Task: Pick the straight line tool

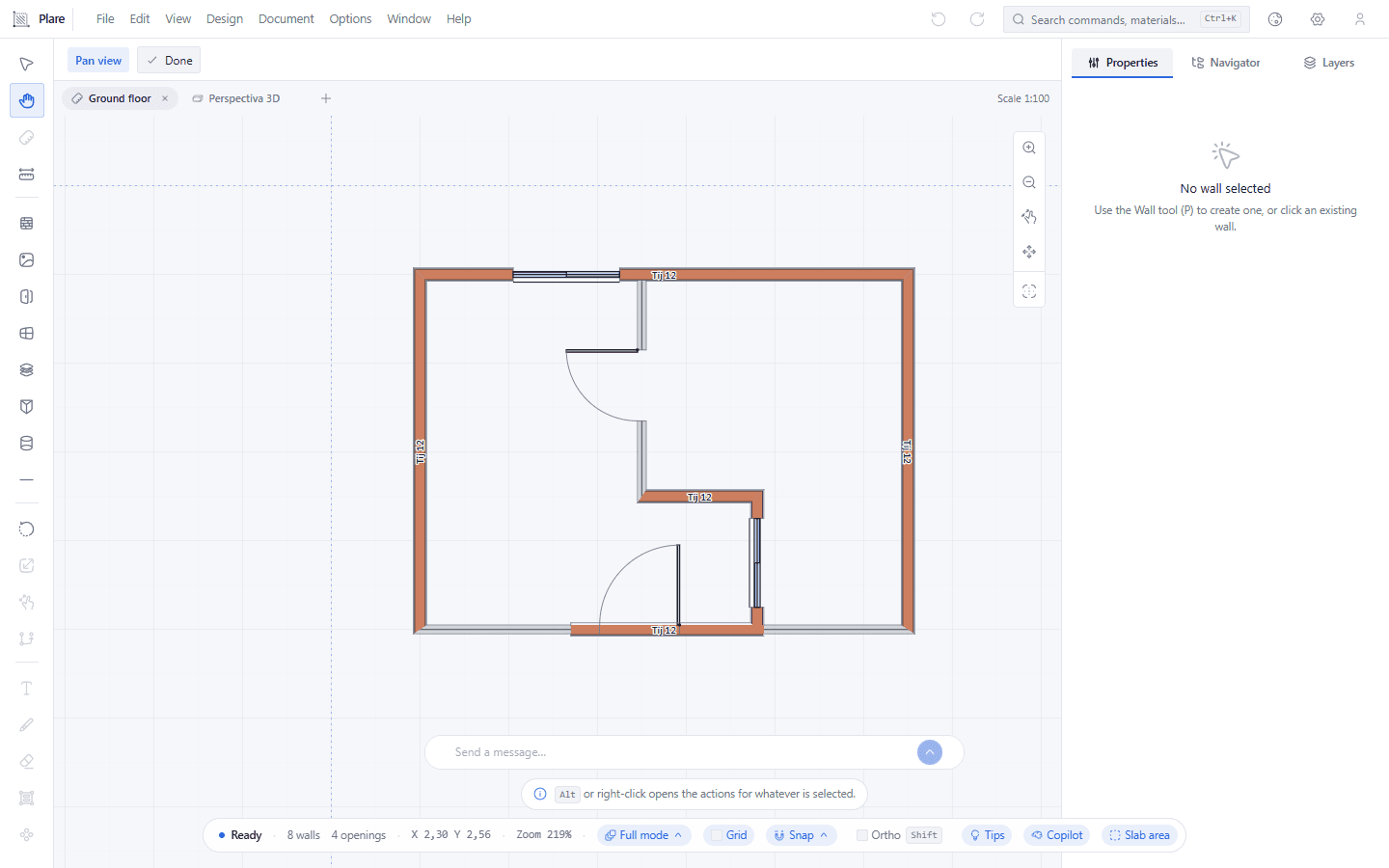Action: pos(27,479)
